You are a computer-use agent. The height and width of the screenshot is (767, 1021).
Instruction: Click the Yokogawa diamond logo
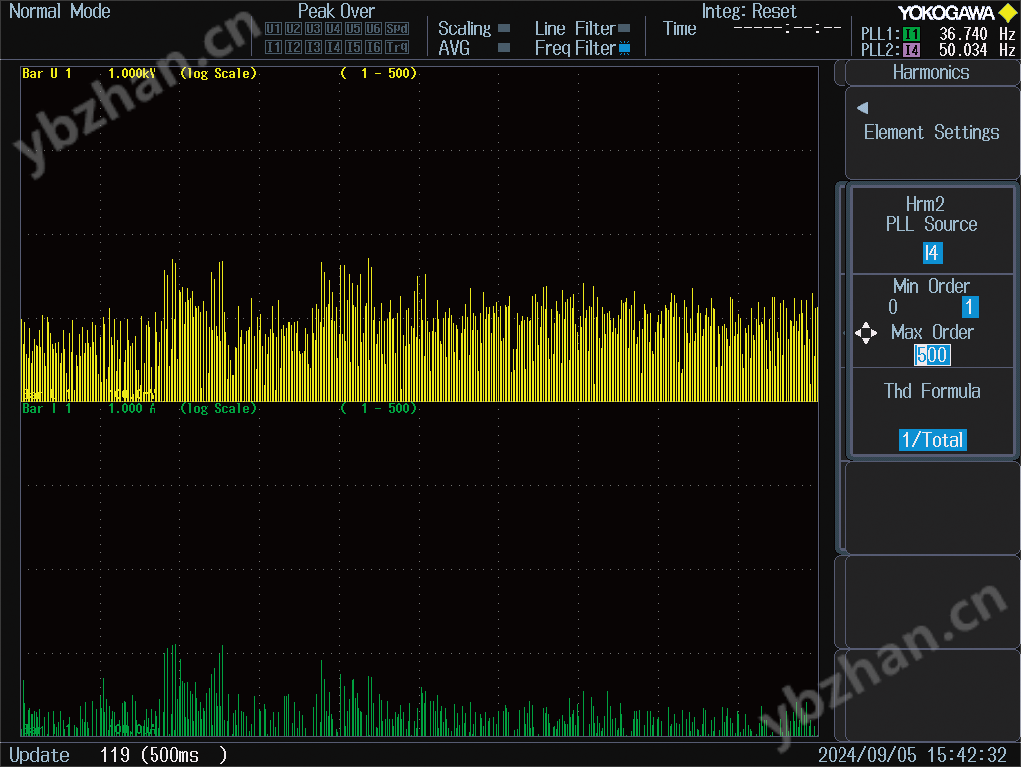click(1008, 12)
